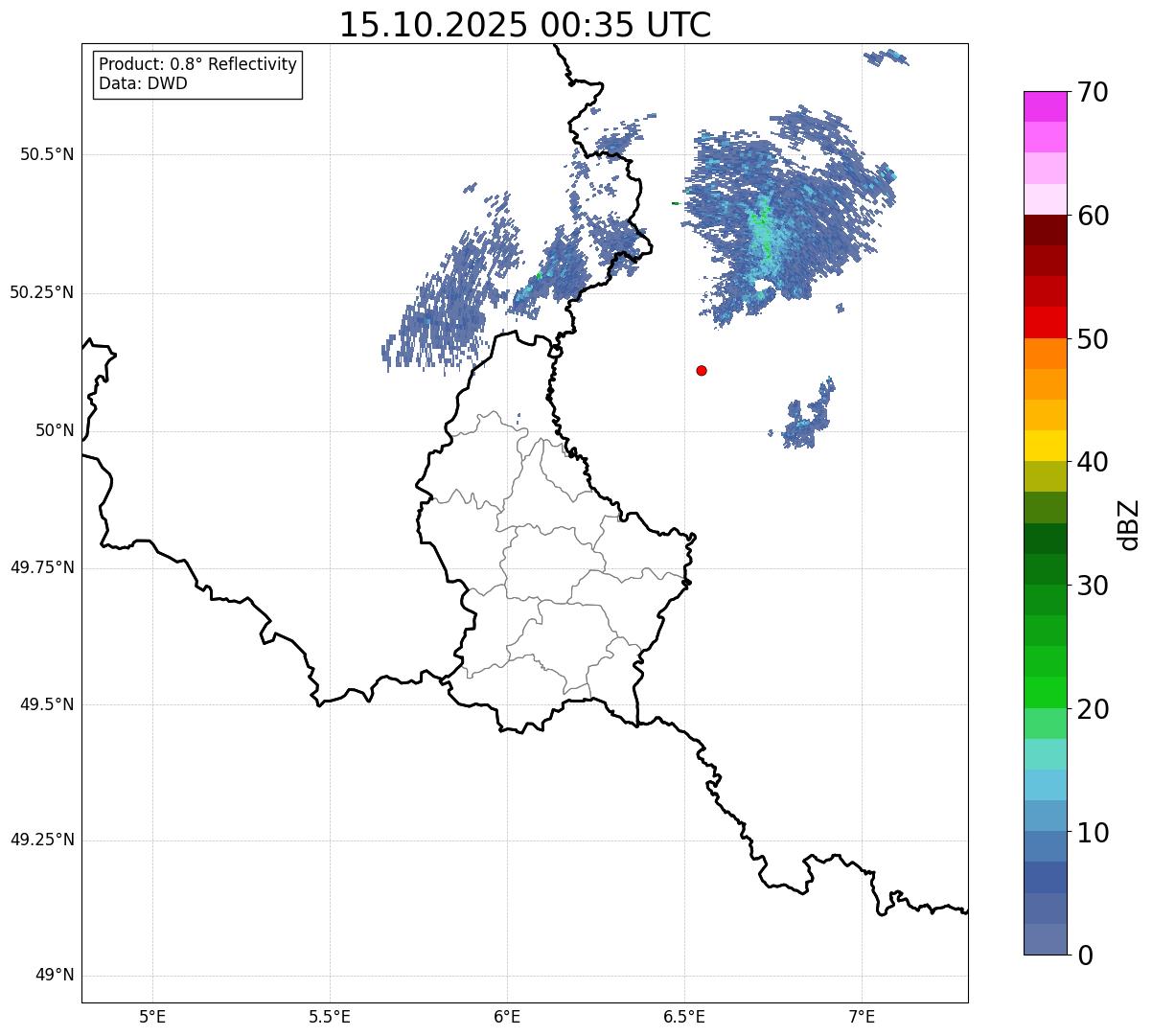
Task: Click the red station marker dot
Action: pyautogui.click(x=702, y=370)
